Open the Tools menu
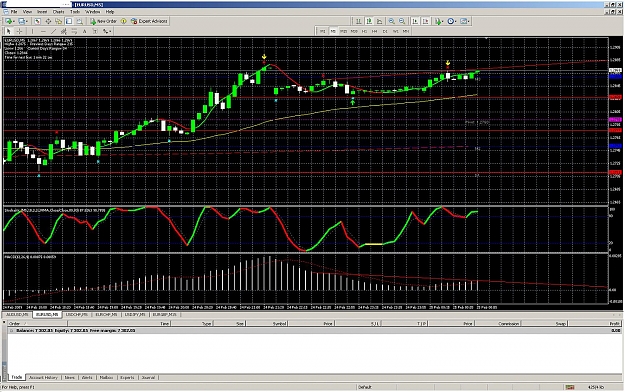This screenshot has width=625, height=392. click(x=75, y=12)
